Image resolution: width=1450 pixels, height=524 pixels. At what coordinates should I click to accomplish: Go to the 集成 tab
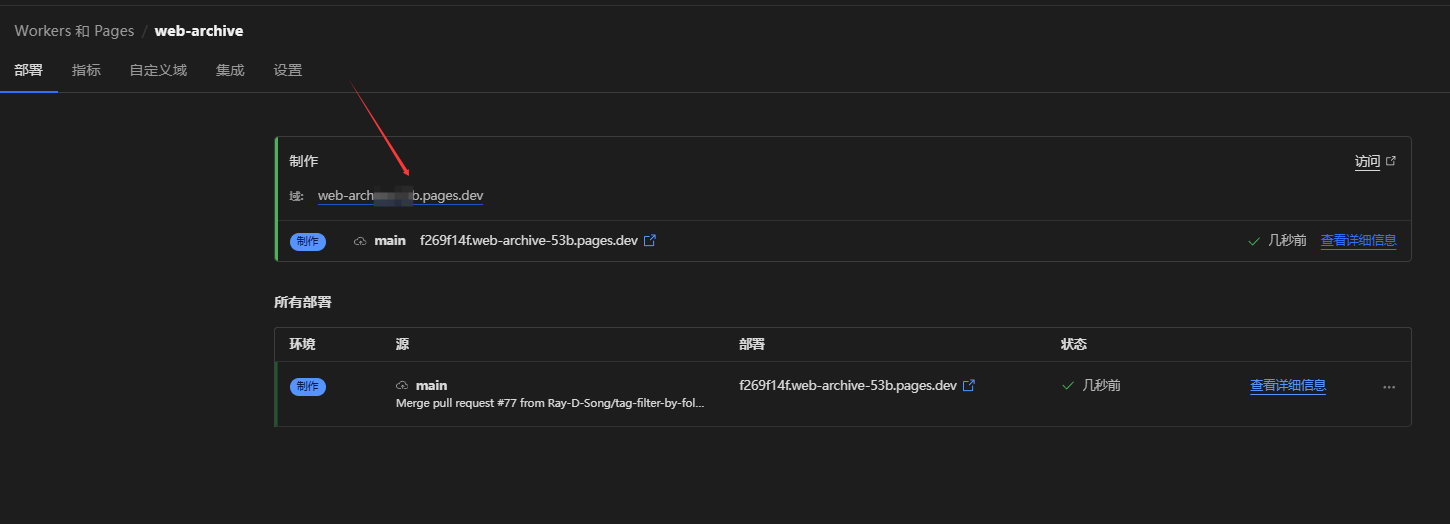tap(230, 70)
